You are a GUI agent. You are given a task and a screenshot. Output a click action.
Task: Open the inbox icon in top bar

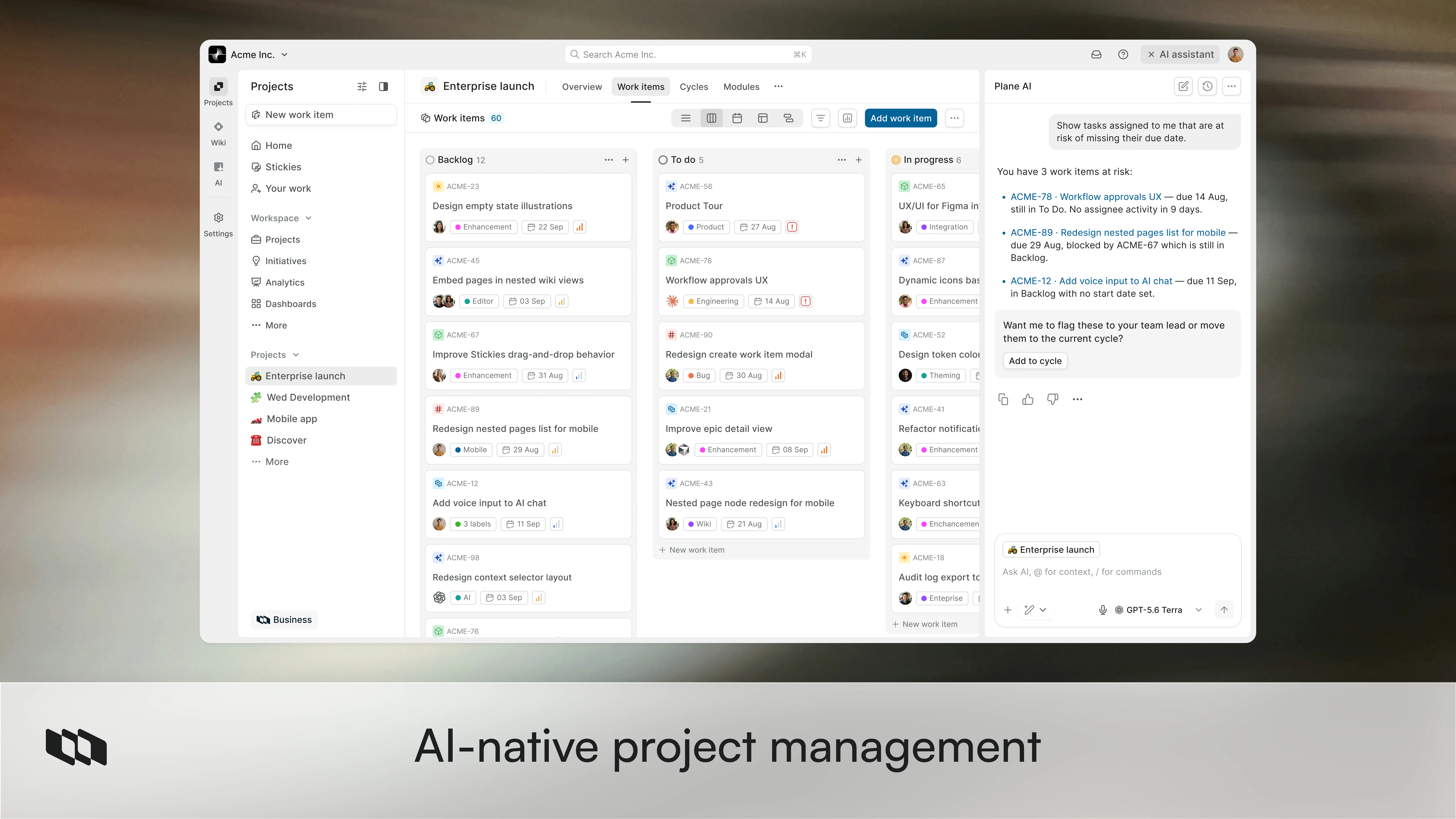(1096, 54)
